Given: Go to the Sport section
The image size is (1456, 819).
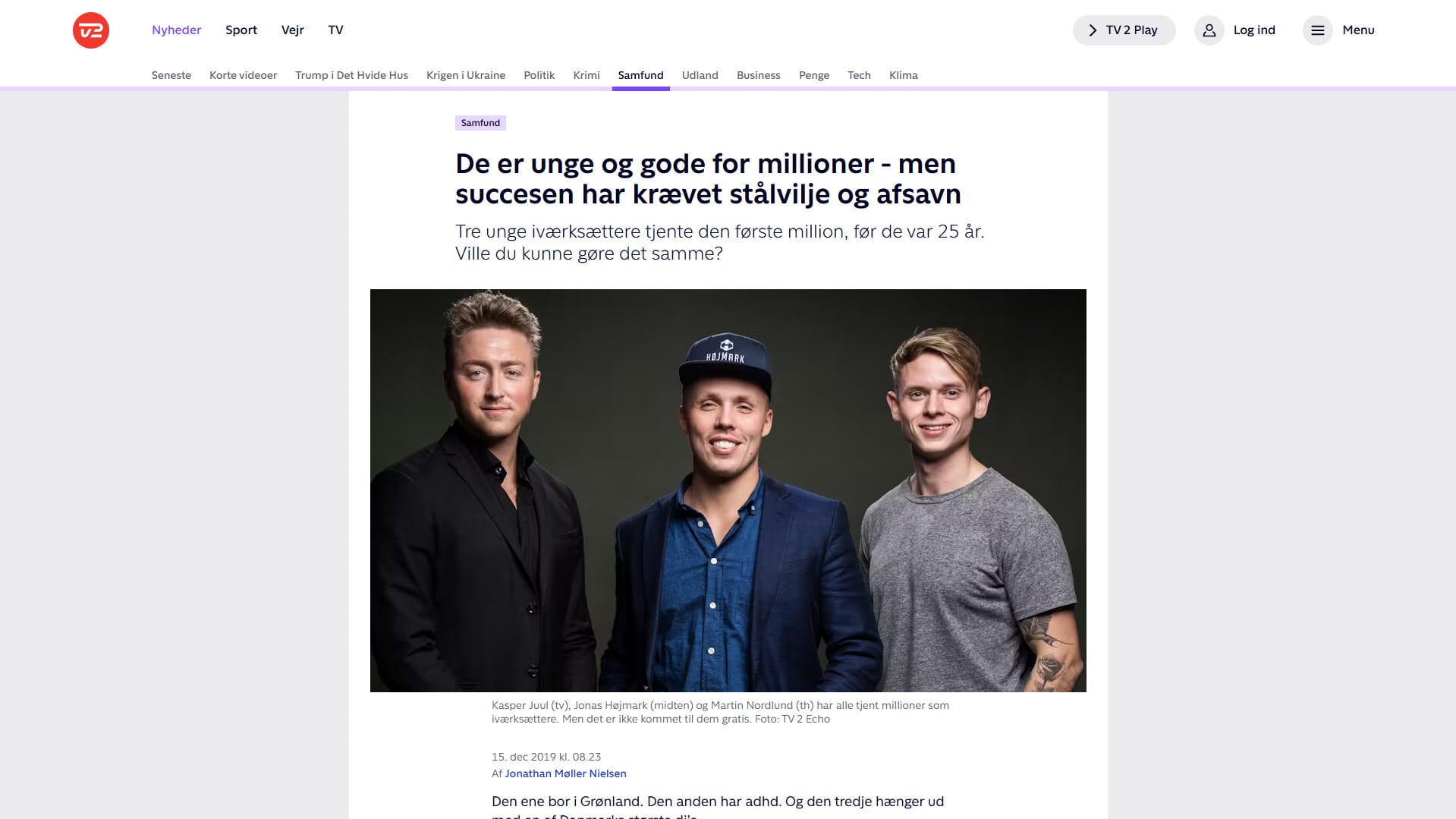Looking at the screenshot, I should pyautogui.click(x=241, y=30).
